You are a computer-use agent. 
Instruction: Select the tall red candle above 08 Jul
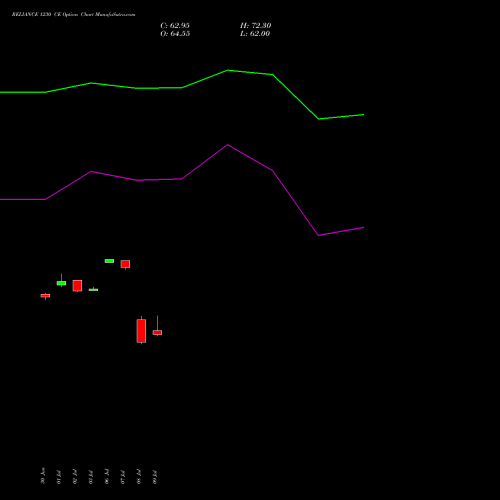coord(141,331)
